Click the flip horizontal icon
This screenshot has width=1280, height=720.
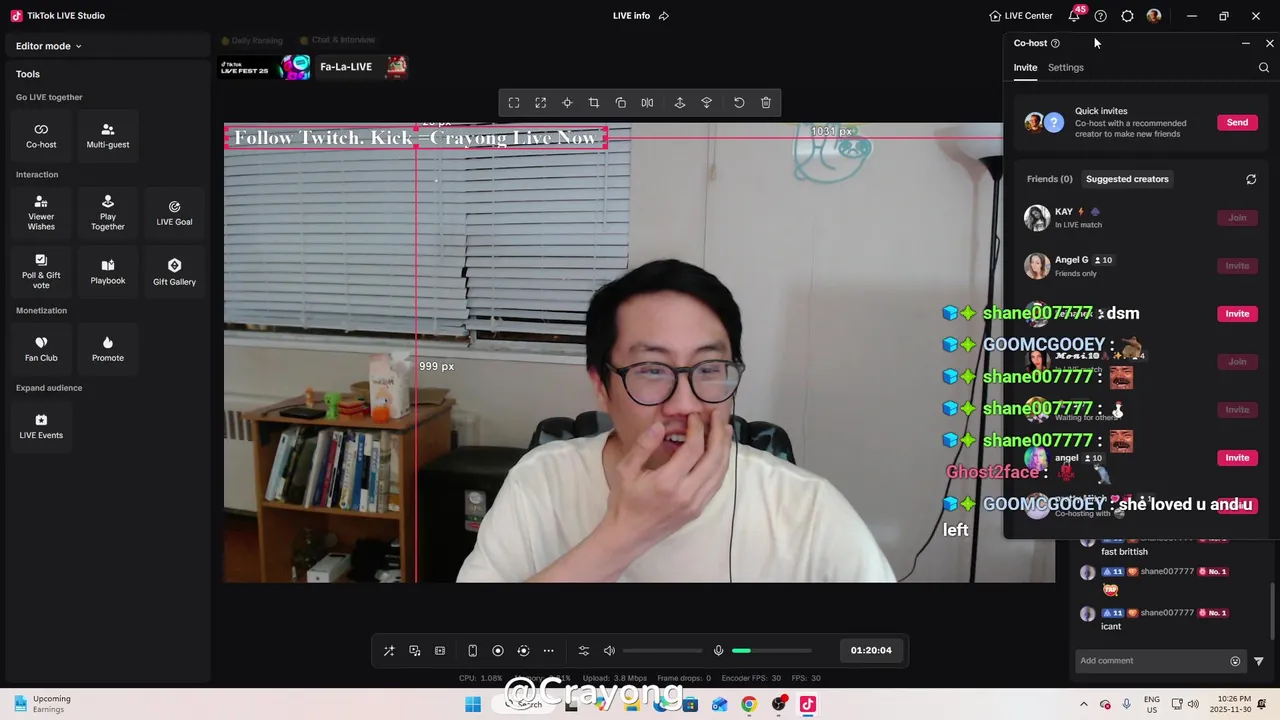[x=647, y=103]
